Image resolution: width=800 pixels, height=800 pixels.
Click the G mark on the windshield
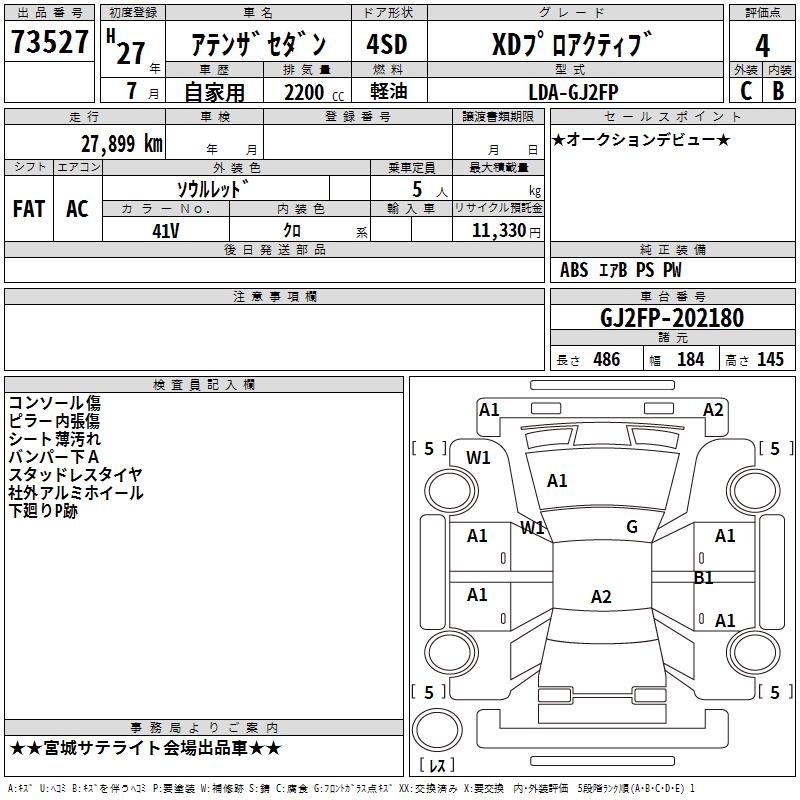click(x=631, y=527)
